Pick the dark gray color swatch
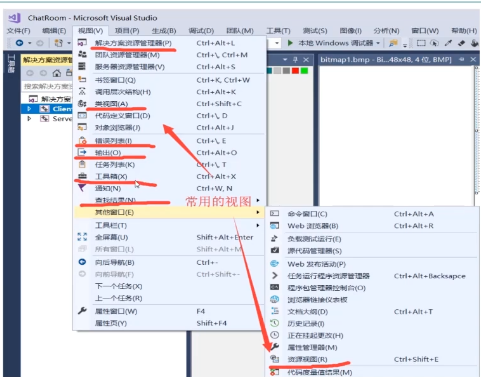481x377 pixels. [286, 71]
